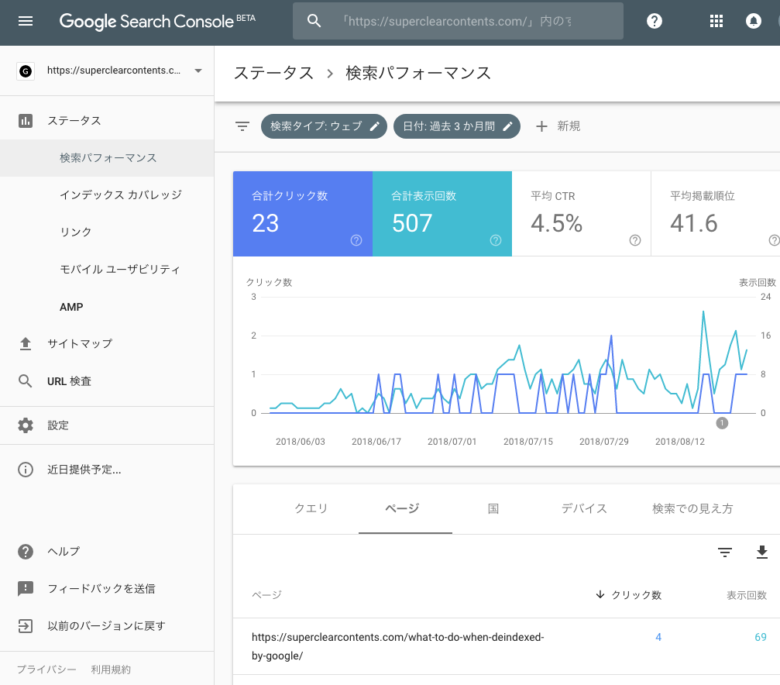Open the 日付: 過去 3 か月間 date filter

click(458, 126)
